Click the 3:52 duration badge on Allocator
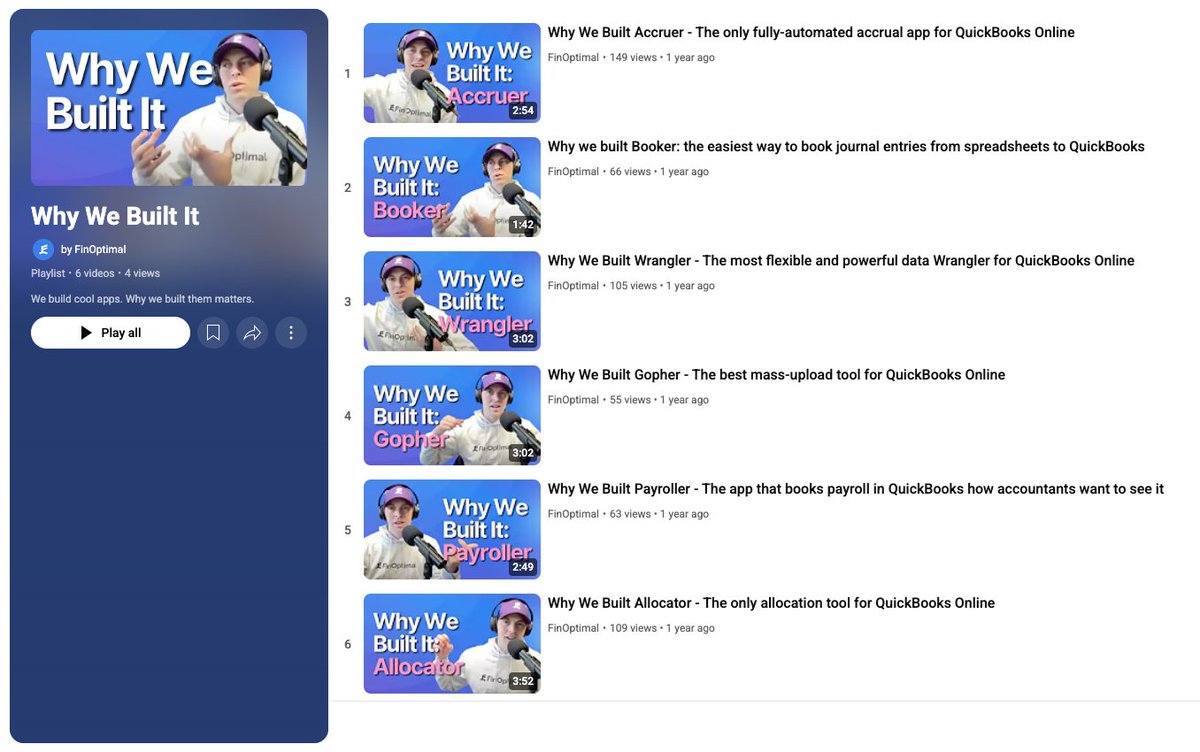 [x=523, y=681]
